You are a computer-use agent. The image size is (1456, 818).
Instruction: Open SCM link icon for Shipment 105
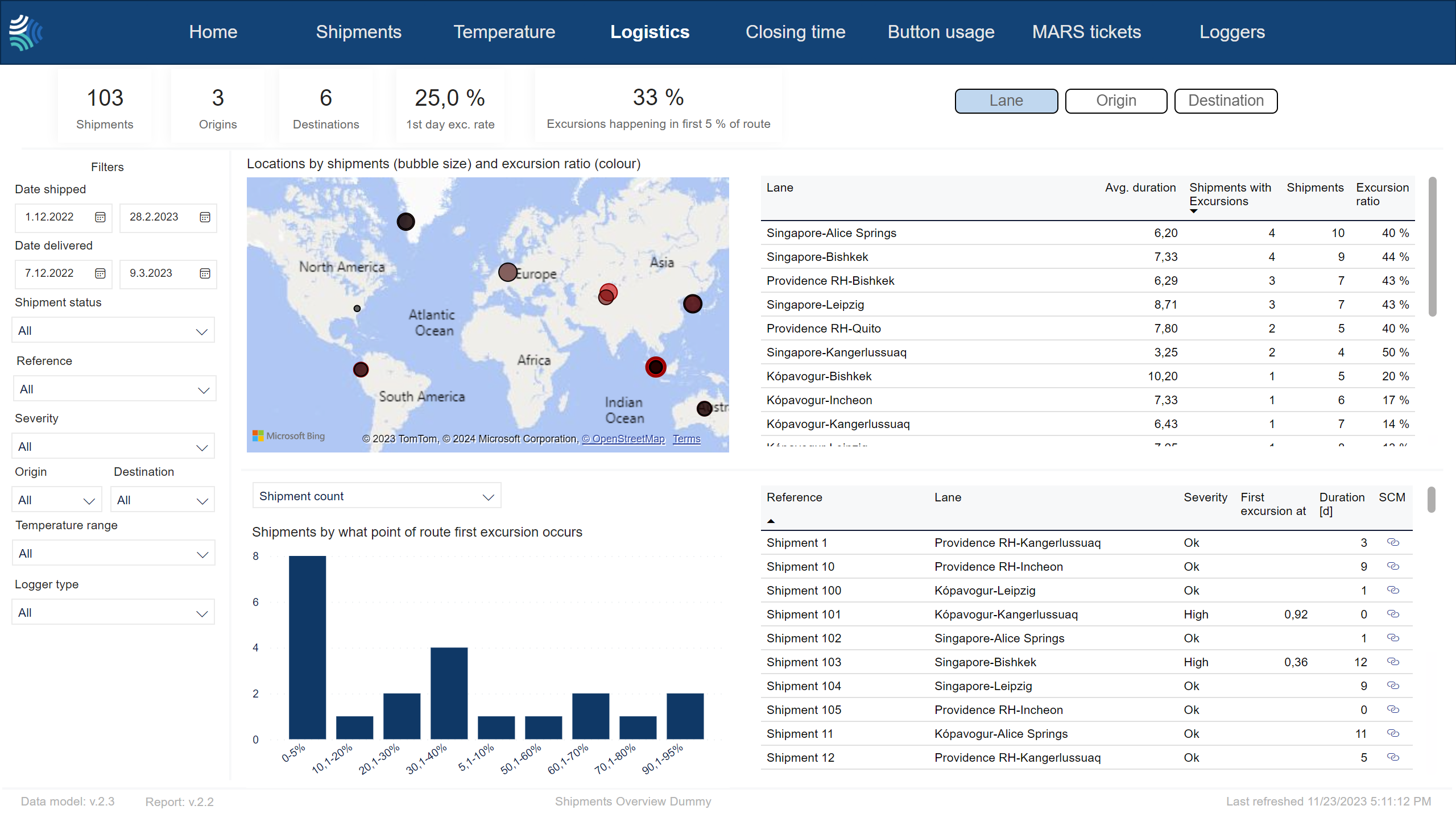1393,709
